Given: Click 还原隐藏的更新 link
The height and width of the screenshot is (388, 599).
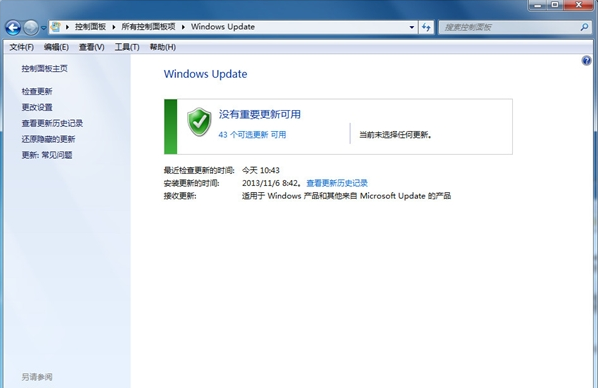Looking at the screenshot, I should pos(48,139).
